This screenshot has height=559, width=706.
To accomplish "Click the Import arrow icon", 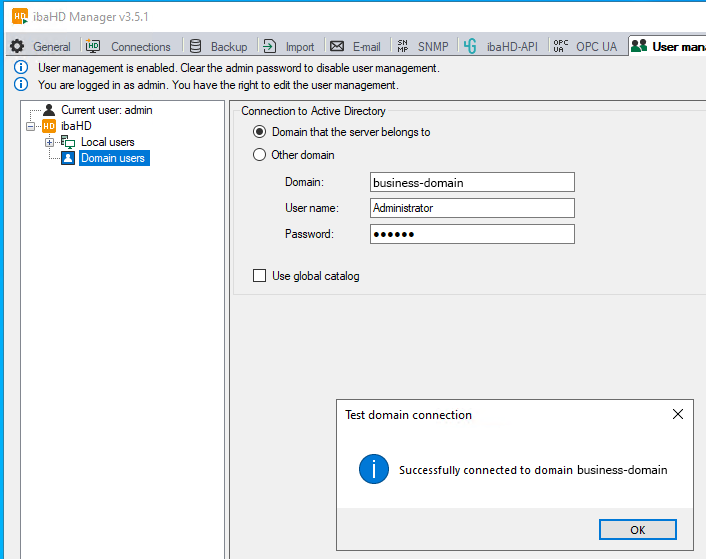I will 269,46.
